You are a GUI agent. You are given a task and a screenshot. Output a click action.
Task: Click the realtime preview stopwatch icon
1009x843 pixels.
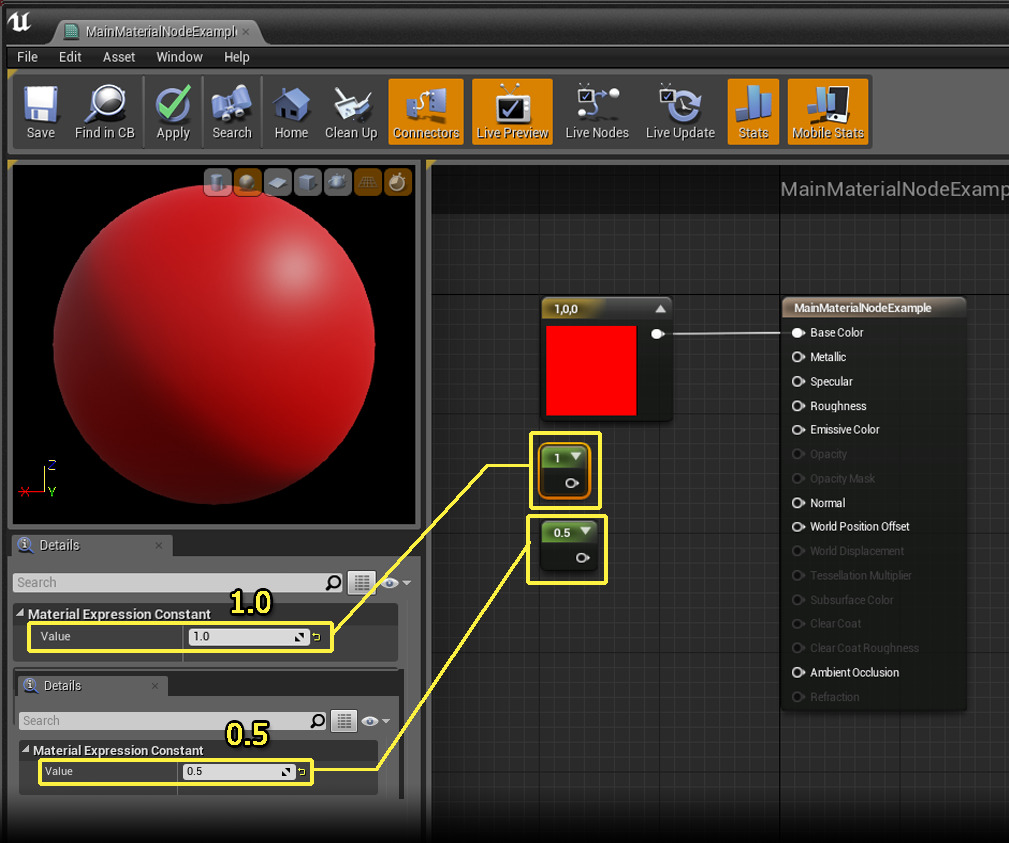click(x=397, y=181)
